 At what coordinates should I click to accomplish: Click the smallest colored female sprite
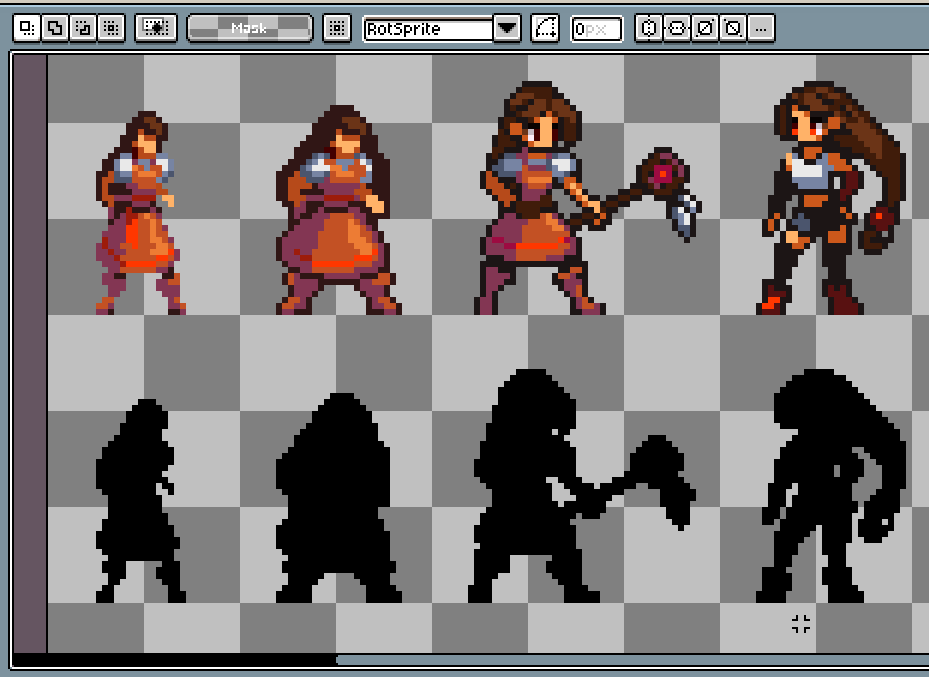(140, 212)
